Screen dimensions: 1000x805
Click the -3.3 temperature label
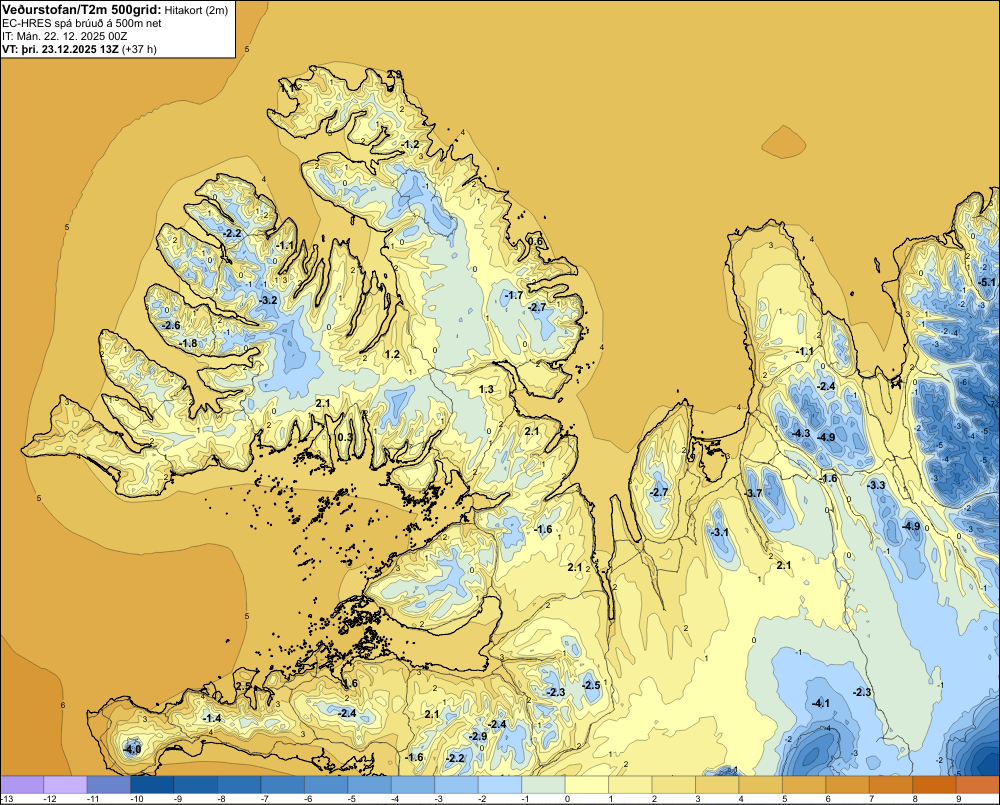876,485
